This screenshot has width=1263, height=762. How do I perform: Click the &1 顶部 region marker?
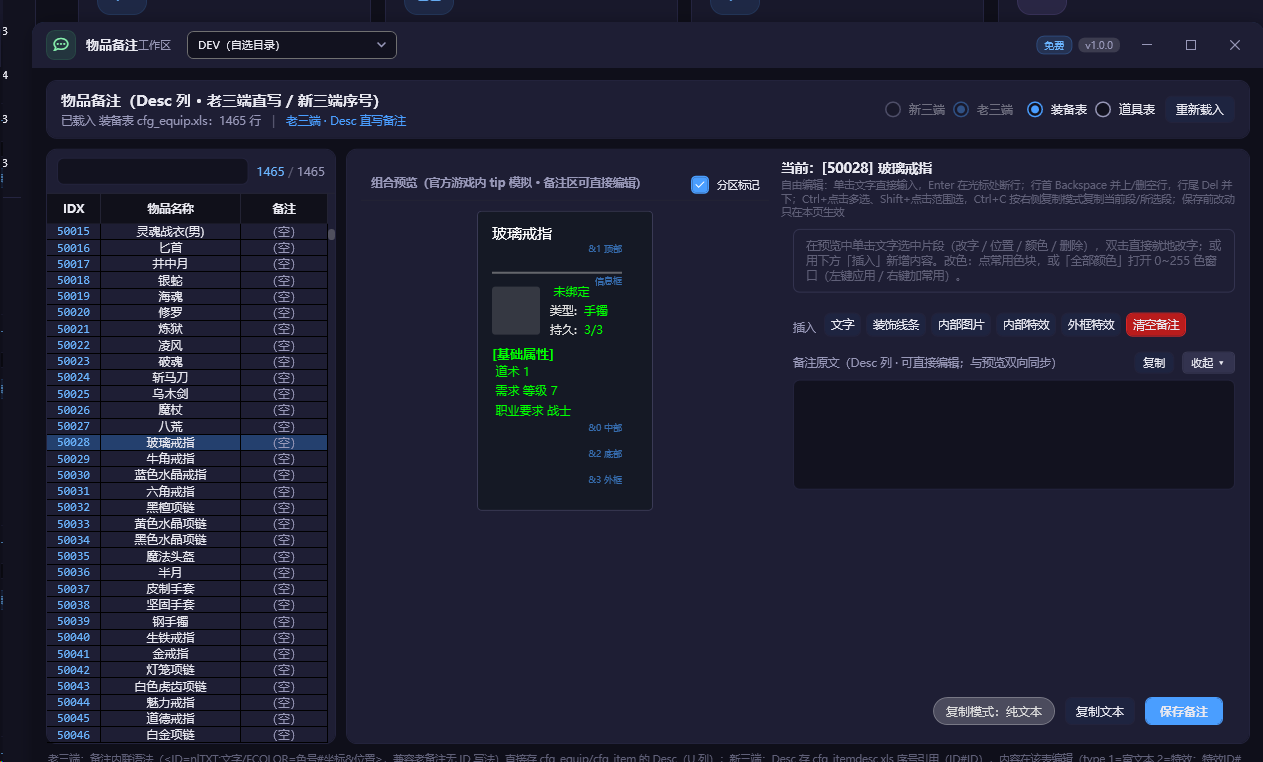click(x=605, y=249)
